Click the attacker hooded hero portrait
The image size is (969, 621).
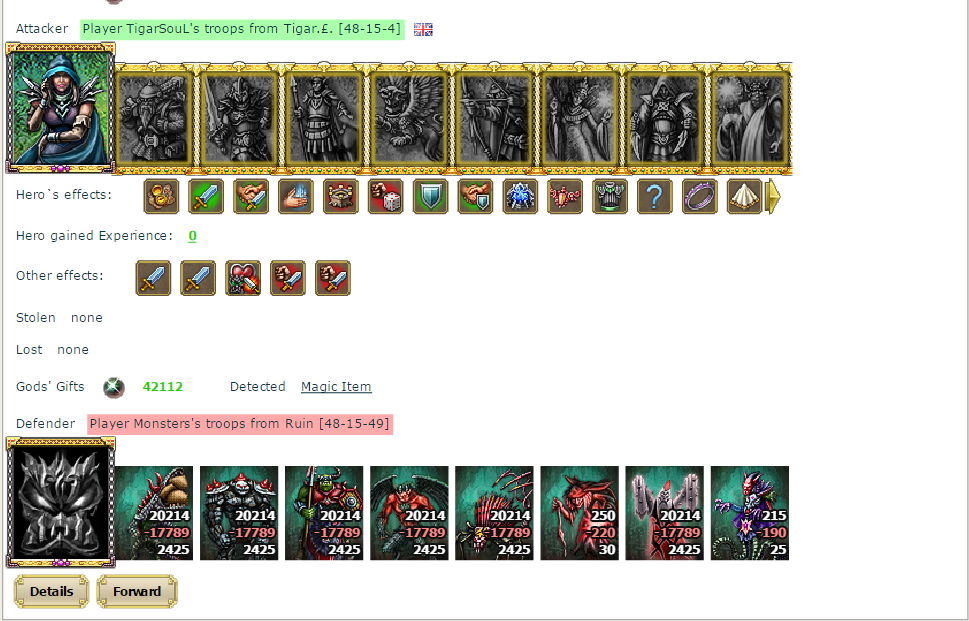tap(61, 108)
